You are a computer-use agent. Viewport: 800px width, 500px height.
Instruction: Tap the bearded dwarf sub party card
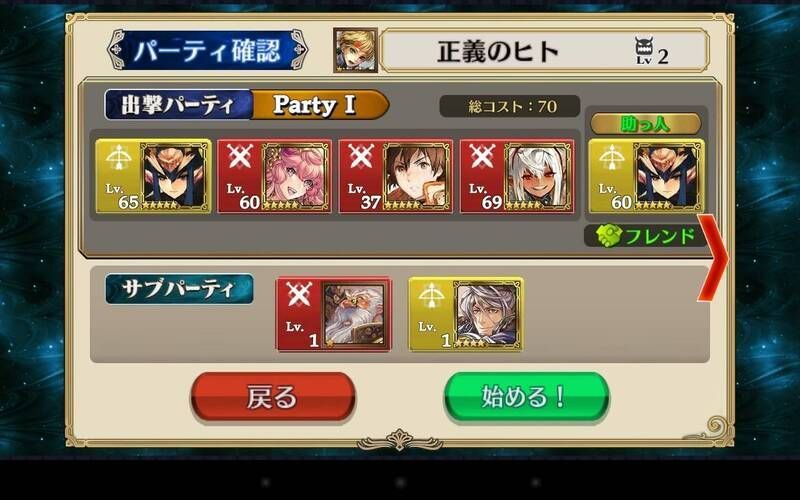click(334, 314)
